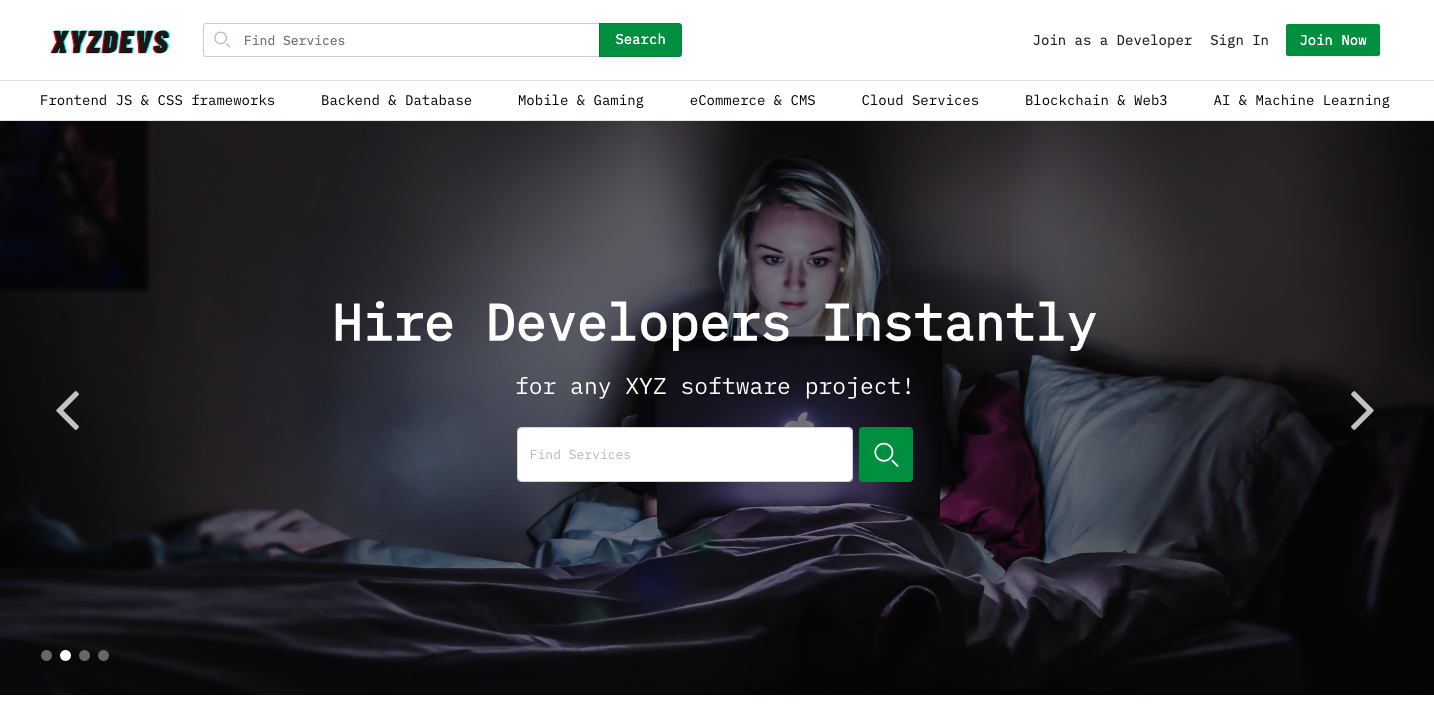The image size is (1434, 713).
Task: Click the green magnifier search icon button
Action: (x=886, y=455)
